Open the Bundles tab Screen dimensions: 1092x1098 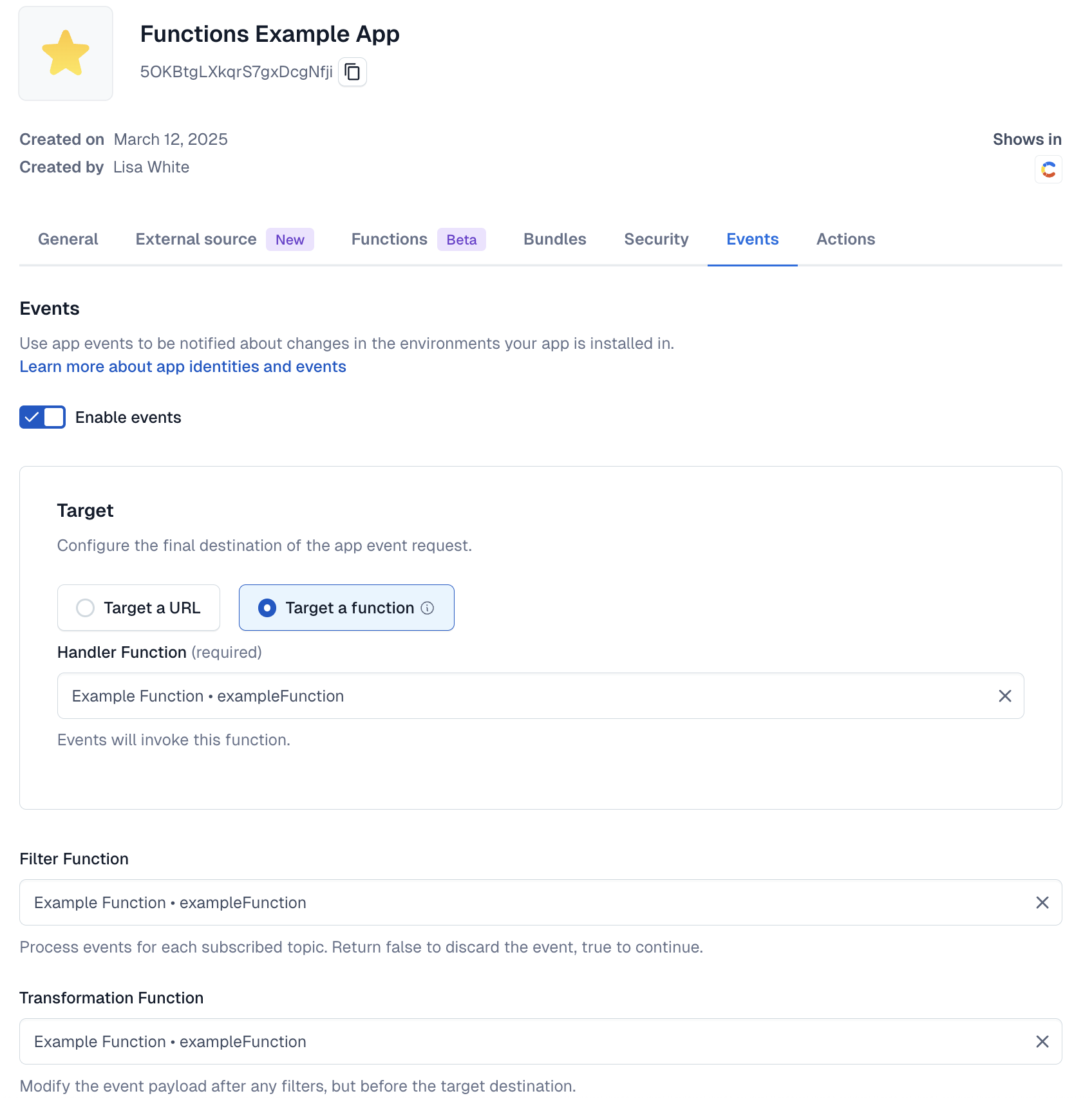554,239
